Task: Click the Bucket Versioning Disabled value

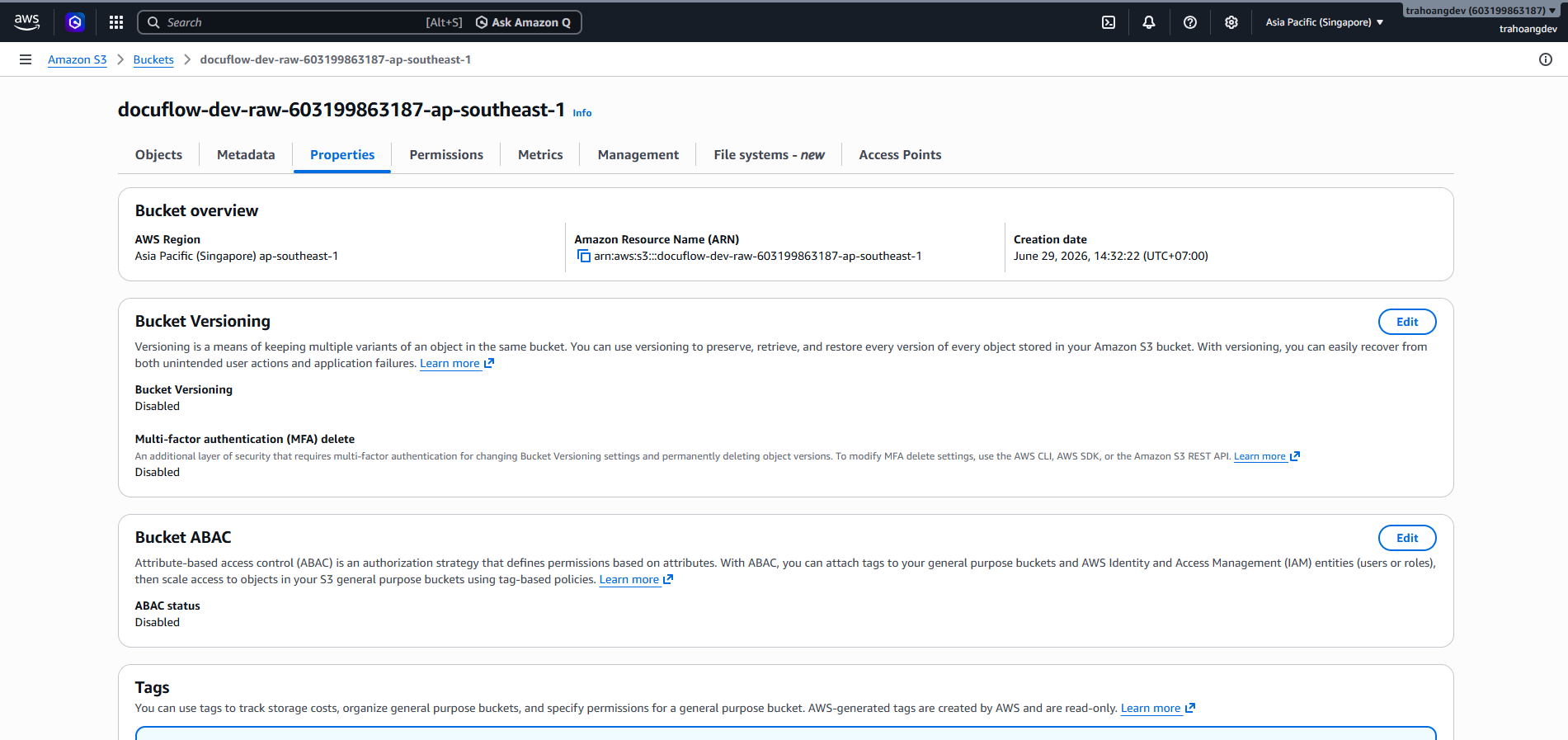Action: (x=158, y=407)
